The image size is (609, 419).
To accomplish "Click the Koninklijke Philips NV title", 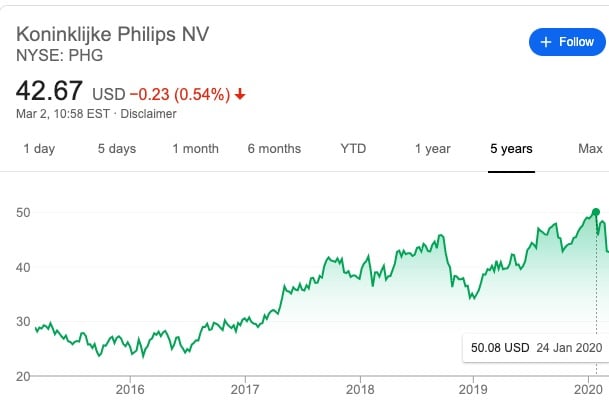I will pos(112,33).
